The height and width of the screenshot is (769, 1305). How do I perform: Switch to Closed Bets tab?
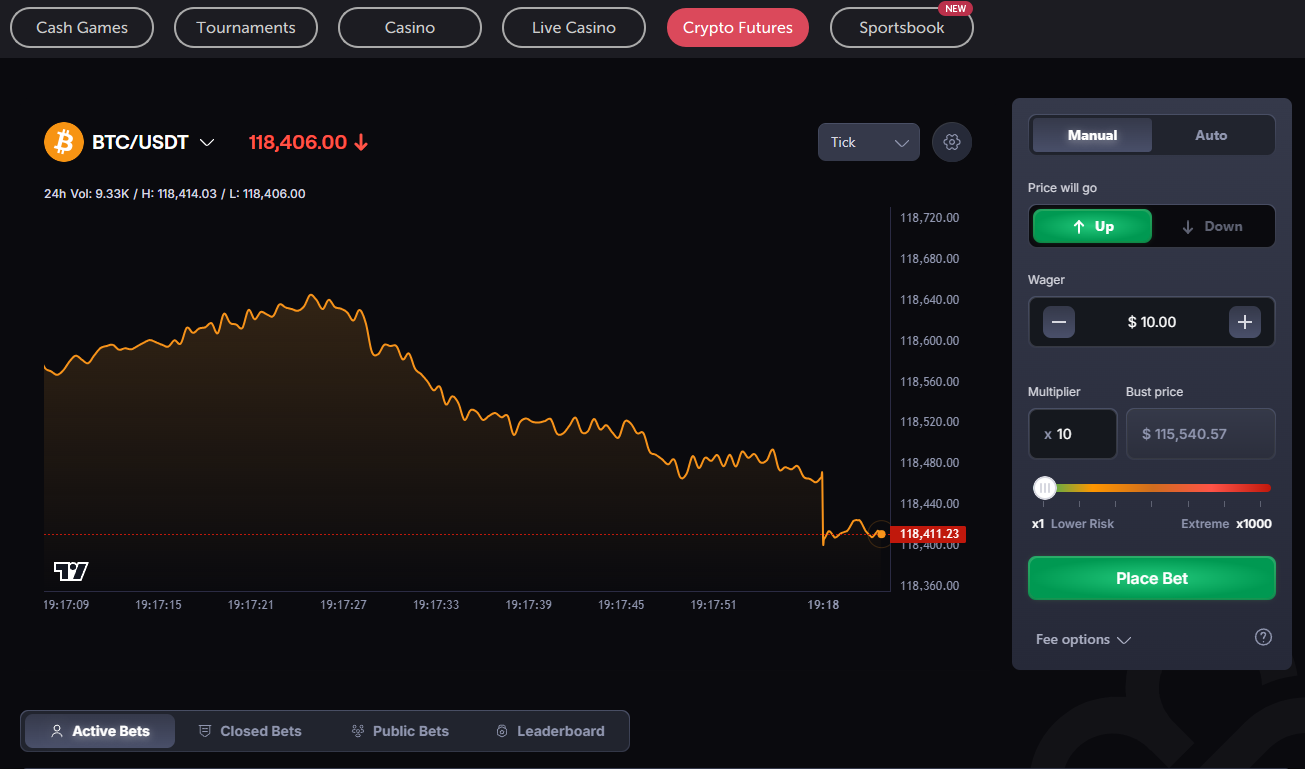click(250, 731)
